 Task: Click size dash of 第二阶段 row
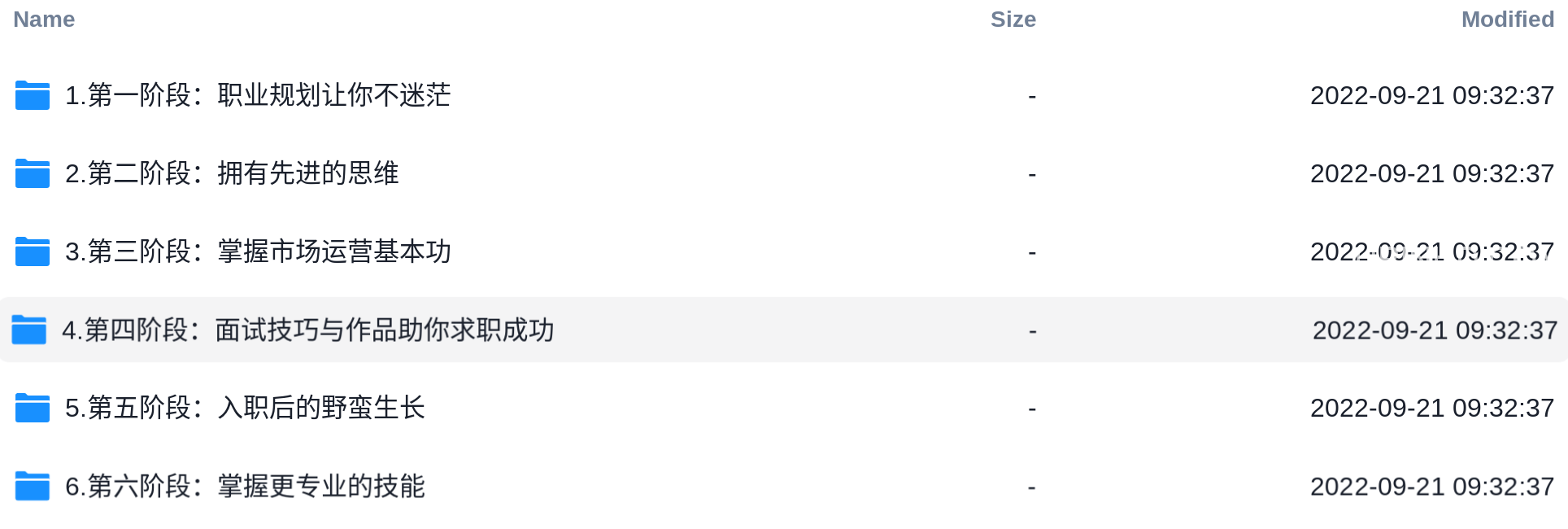point(1032,174)
